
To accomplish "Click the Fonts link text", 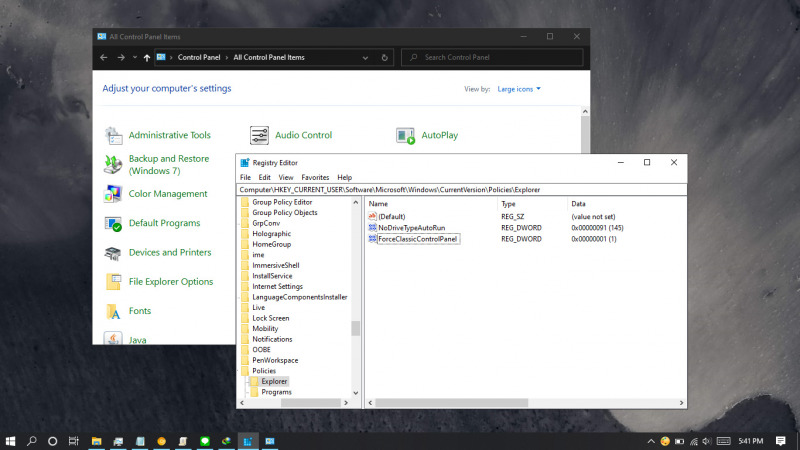I will (140, 311).
